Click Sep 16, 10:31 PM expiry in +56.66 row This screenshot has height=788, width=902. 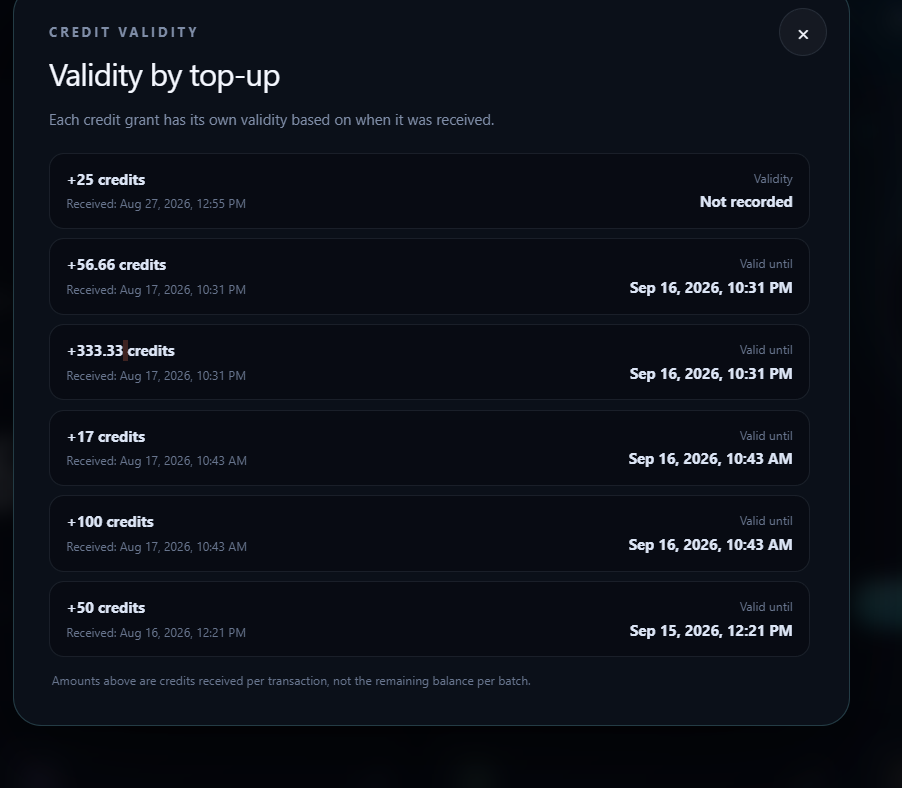pos(710,288)
